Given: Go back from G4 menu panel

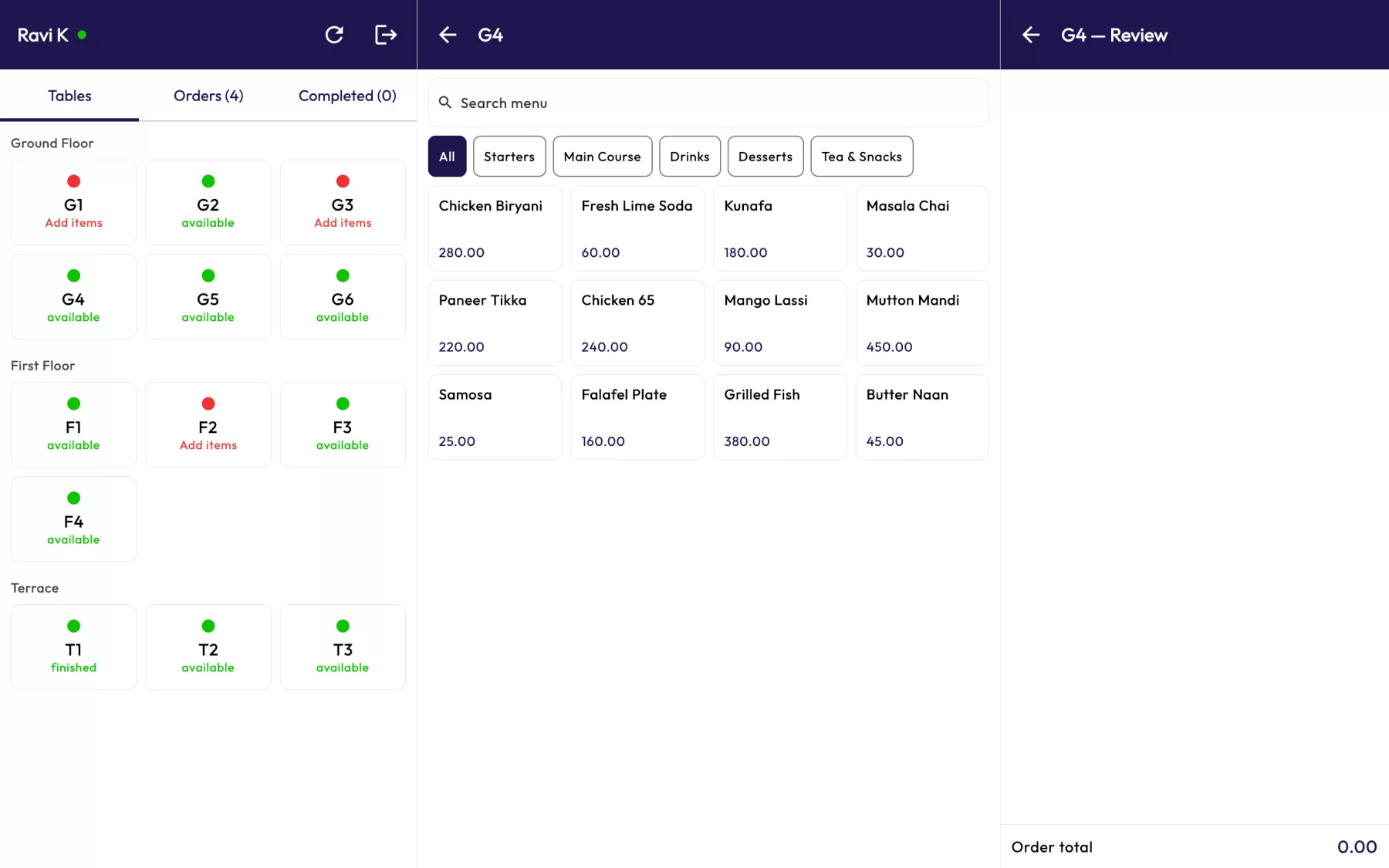Looking at the screenshot, I should pyautogui.click(x=448, y=35).
